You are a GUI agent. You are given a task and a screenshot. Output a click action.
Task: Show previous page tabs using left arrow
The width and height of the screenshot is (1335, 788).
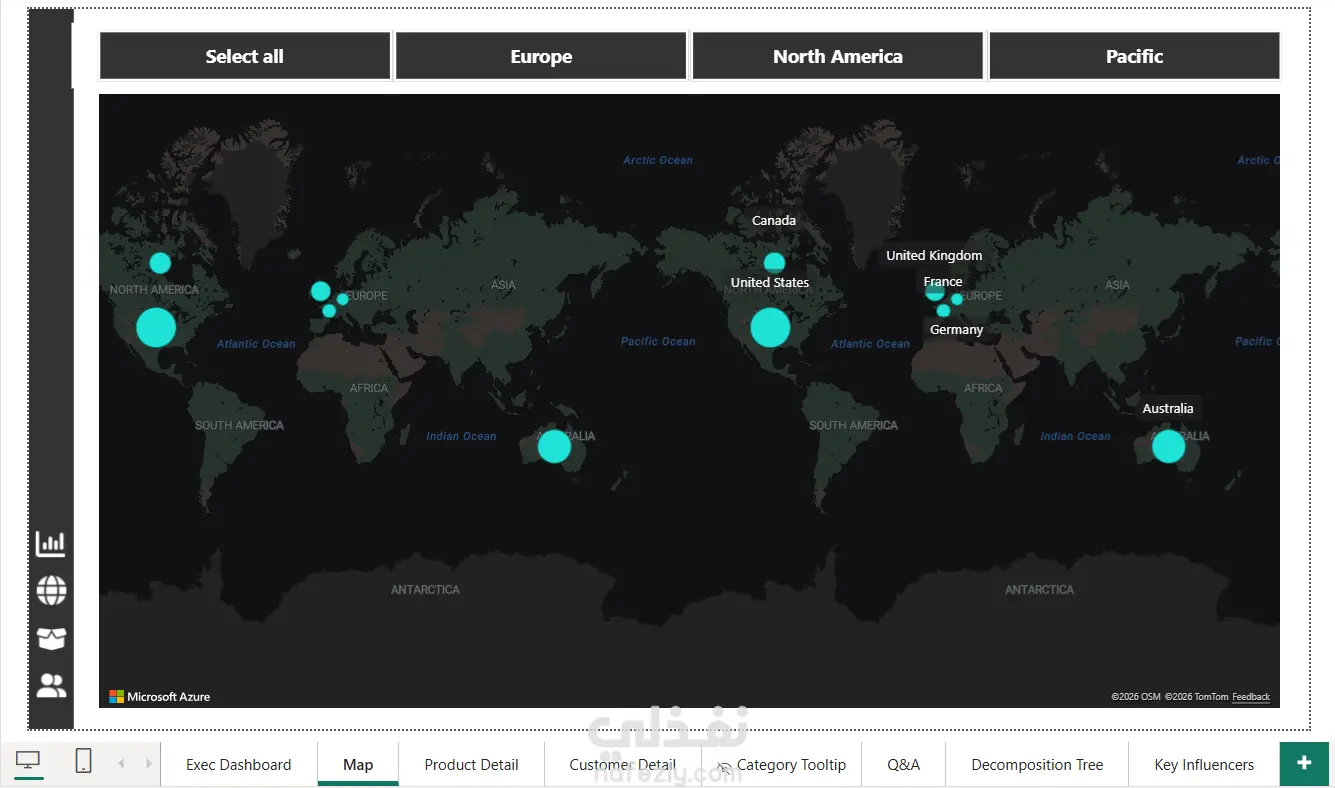click(x=121, y=764)
